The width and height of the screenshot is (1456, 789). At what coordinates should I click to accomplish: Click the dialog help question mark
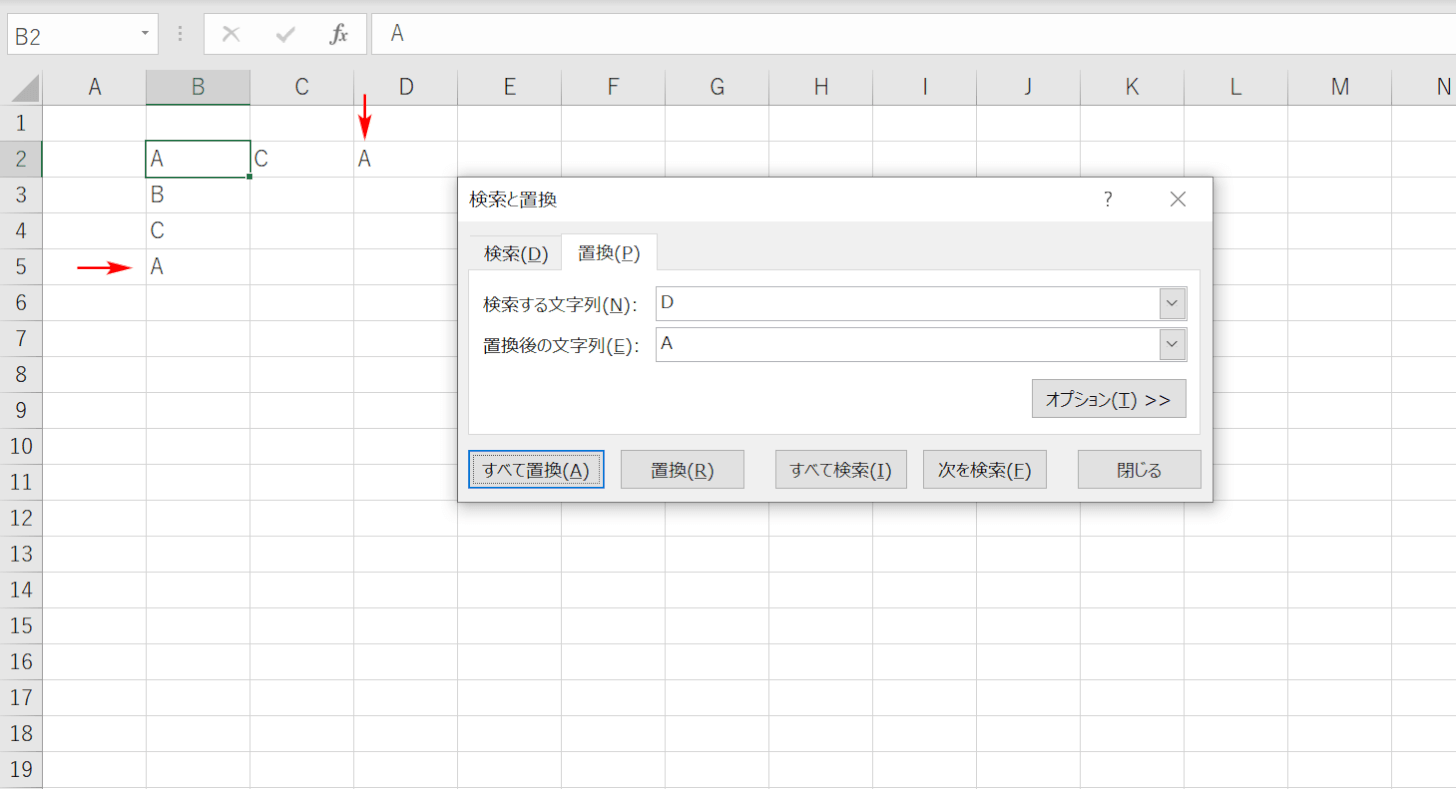coord(1108,199)
